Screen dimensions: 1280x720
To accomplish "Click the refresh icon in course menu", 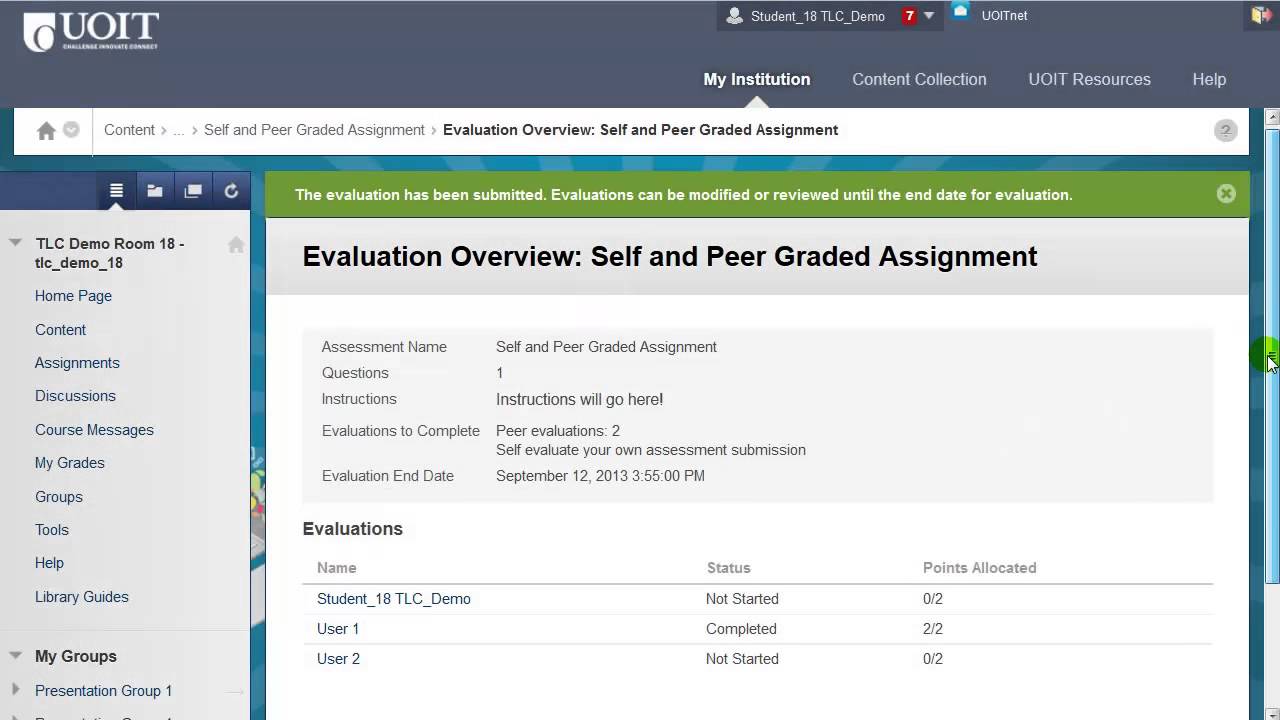I will [x=231, y=191].
